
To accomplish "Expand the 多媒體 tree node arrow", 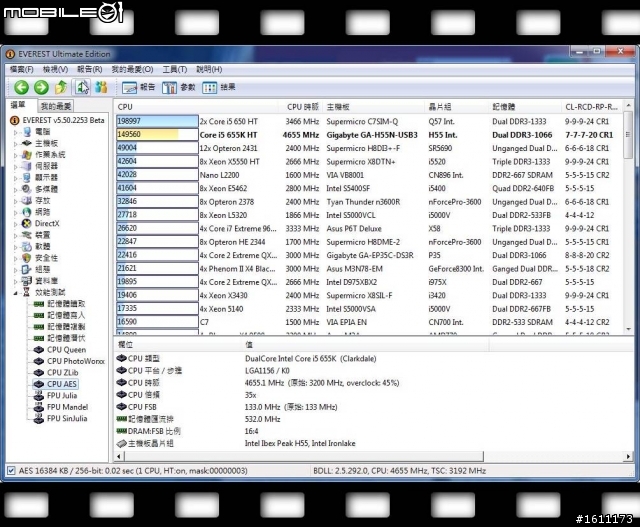I will point(16,189).
